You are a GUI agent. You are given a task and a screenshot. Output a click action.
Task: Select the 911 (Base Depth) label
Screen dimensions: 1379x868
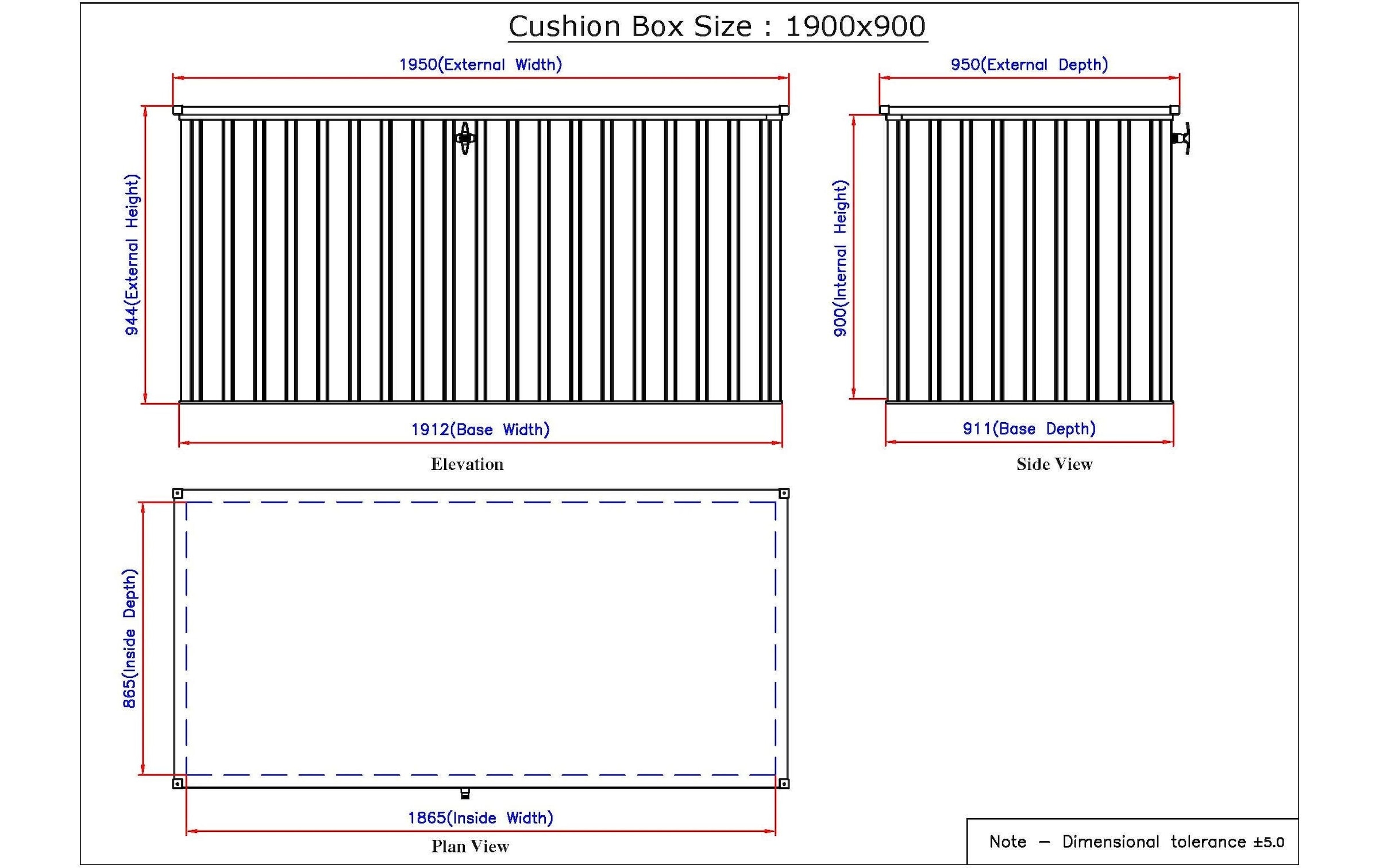tap(1029, 429)
